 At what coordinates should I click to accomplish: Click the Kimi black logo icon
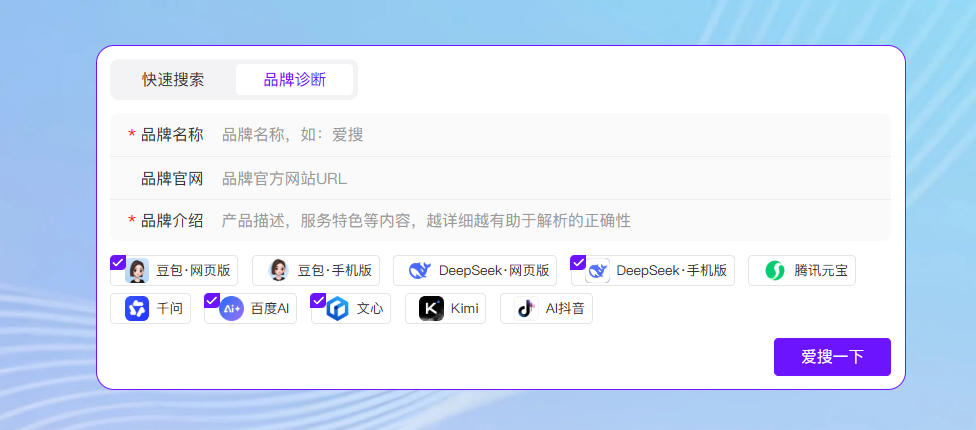coord(431,309)
